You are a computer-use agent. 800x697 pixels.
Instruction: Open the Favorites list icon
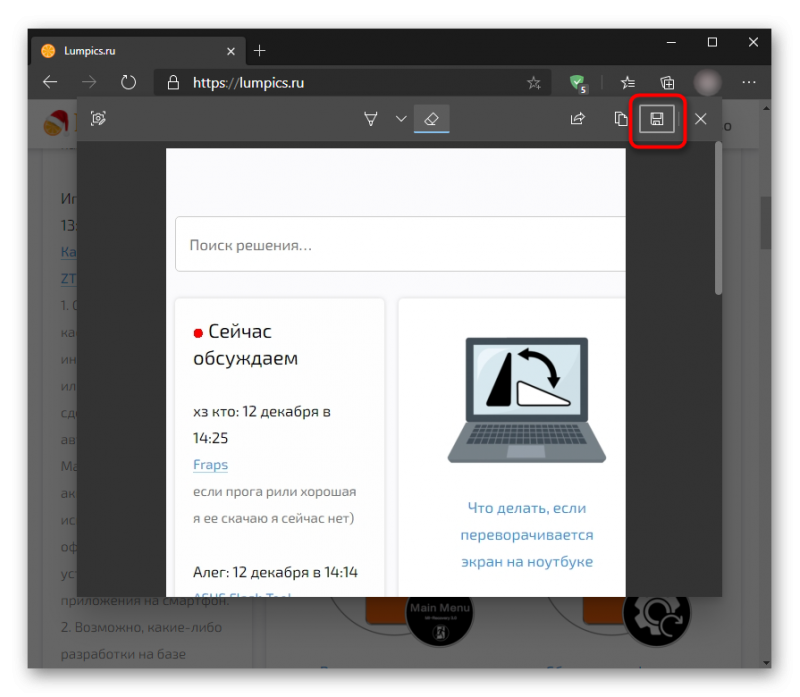(x=628, y=82)
